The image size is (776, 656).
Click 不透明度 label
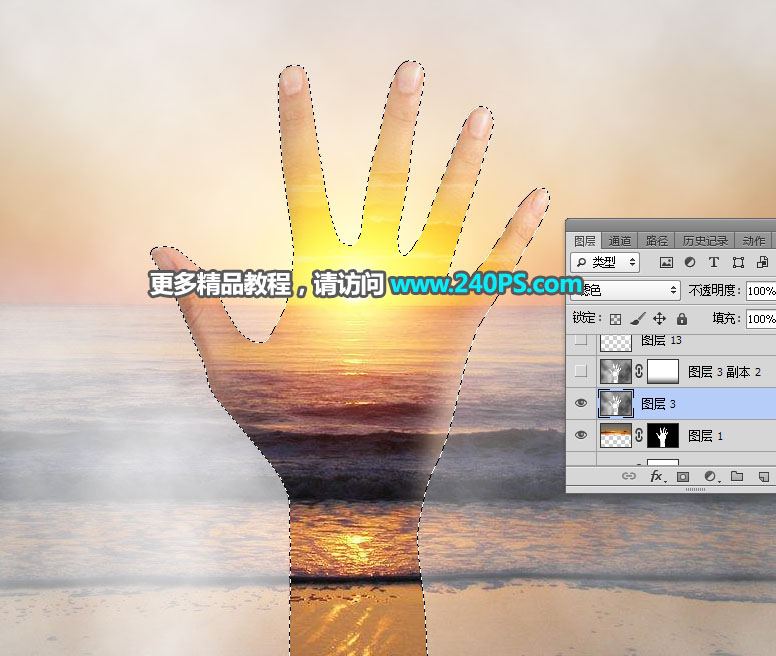tap(714, 290)
